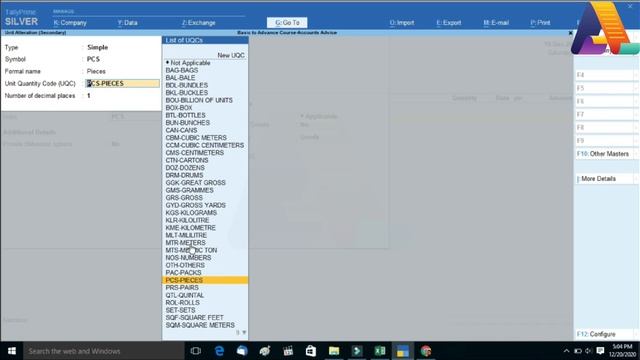Select GYD-GROSS YARDS entry
This screenshot has width=640, height=360.
coord(196,205)
